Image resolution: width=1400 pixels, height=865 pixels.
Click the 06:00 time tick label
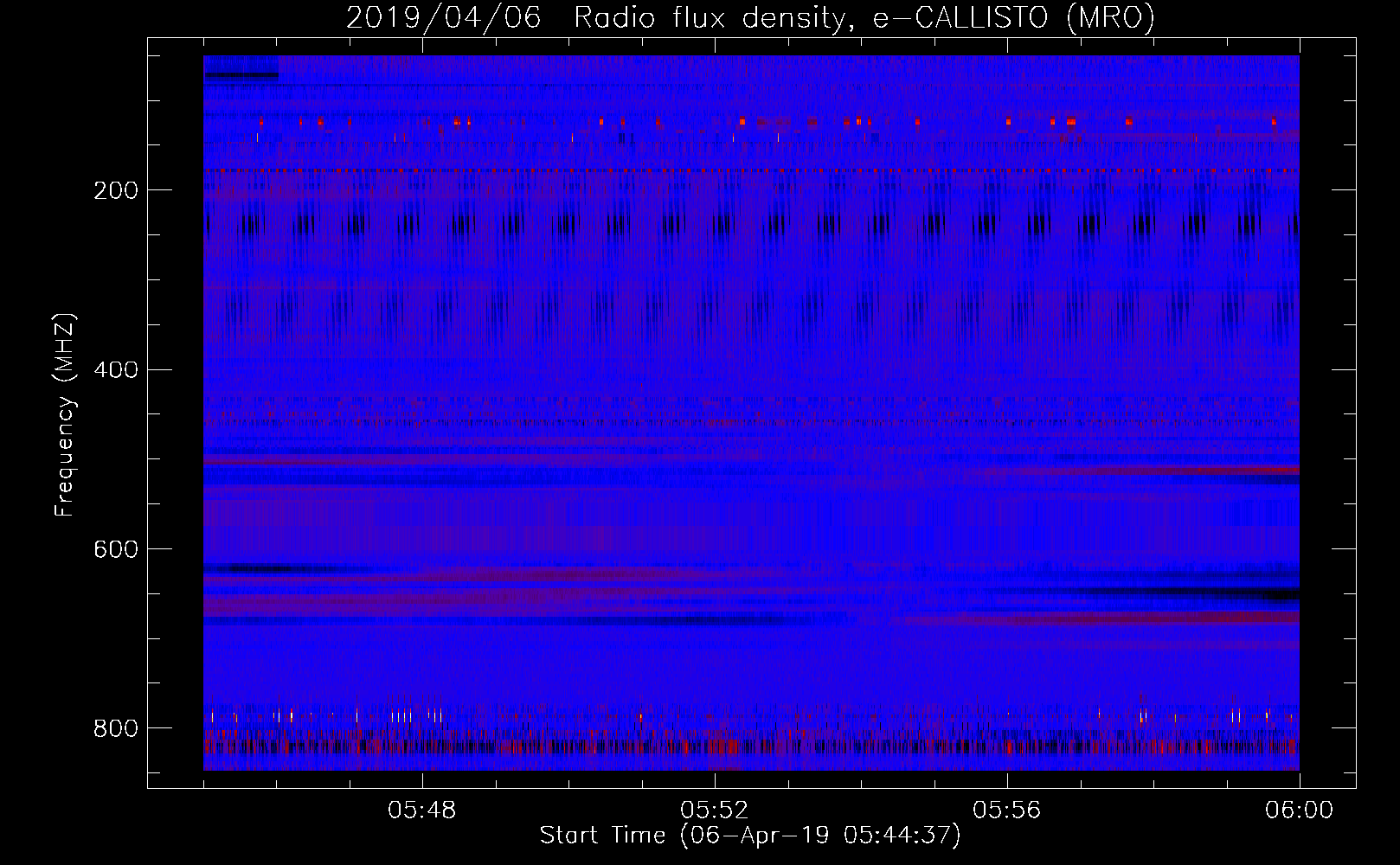point(1300,811)
